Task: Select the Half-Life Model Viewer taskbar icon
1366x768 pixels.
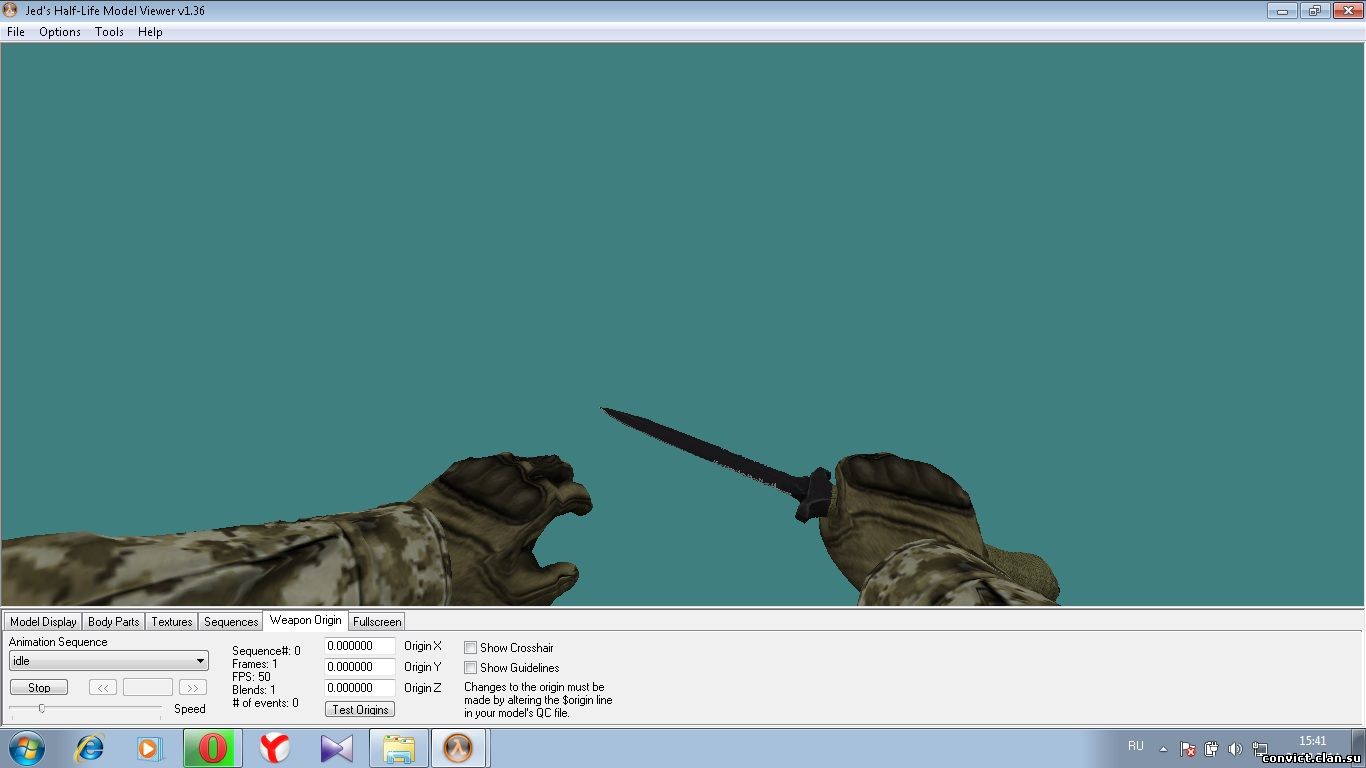Action: point(459,748)
